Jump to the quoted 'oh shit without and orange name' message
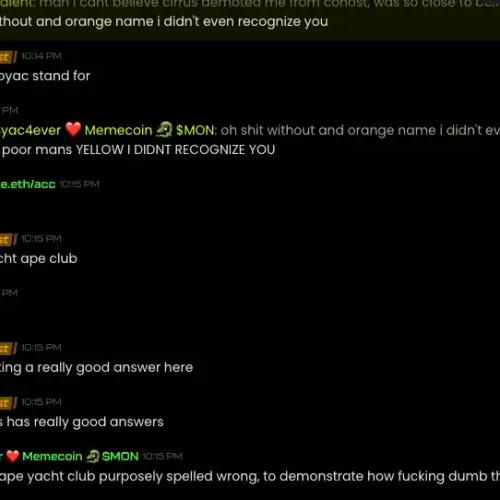 [360, 130]
